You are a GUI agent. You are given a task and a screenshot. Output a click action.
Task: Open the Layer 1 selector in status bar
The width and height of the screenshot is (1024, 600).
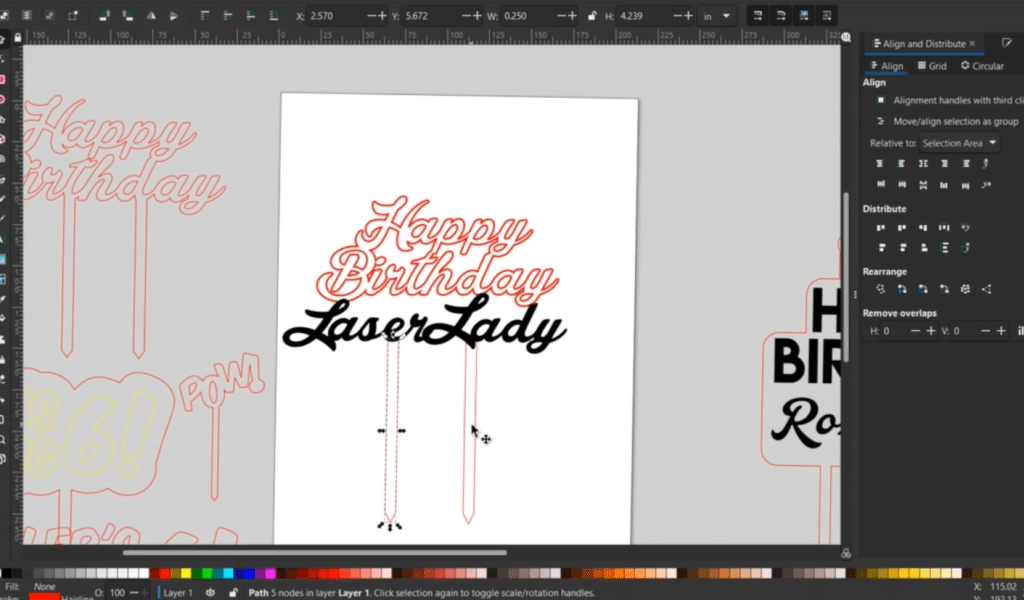click(177, 593)
